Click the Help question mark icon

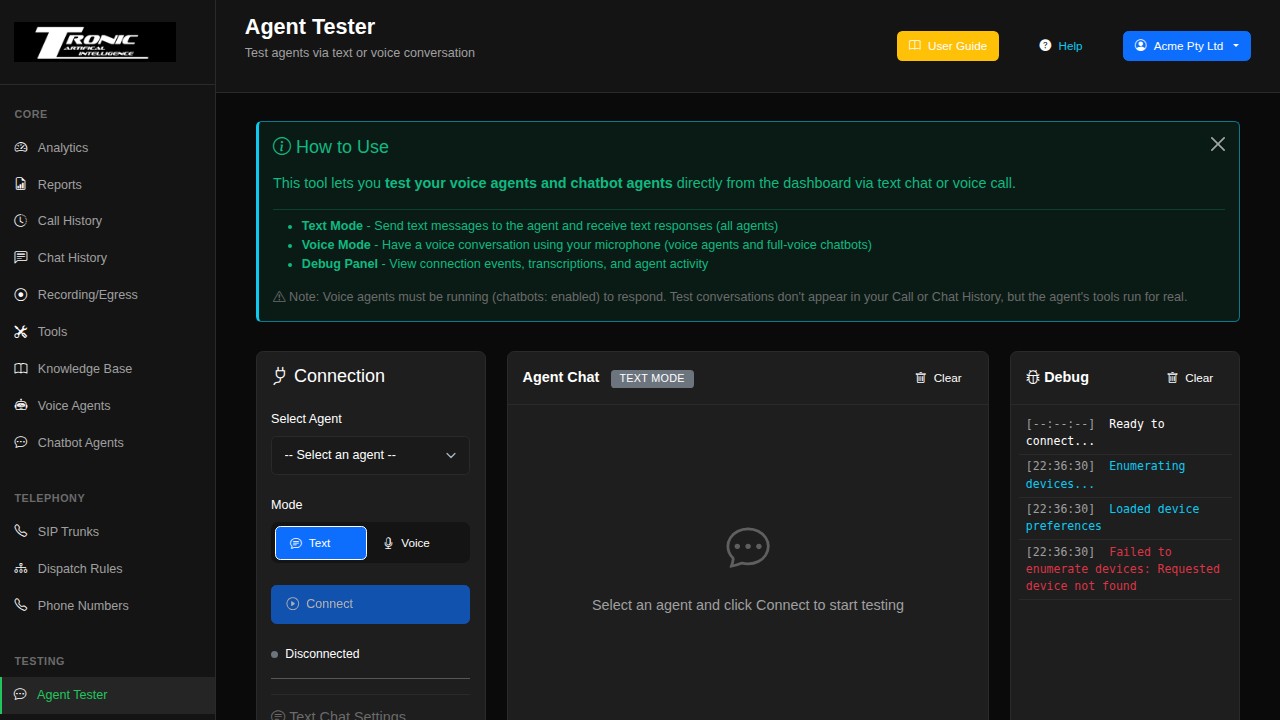point(1045,46)
